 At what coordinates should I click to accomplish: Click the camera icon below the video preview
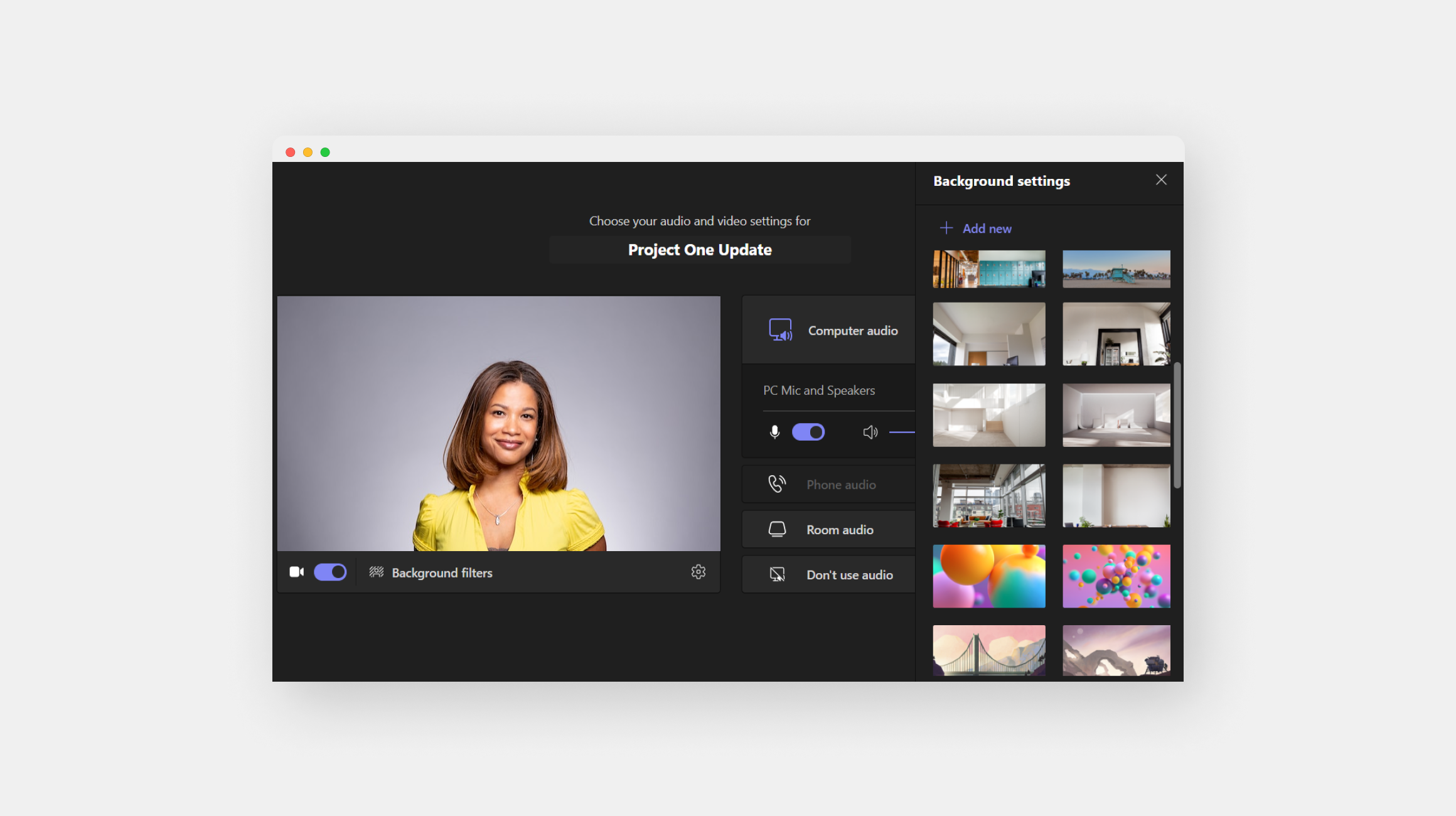tap(296, 572)
